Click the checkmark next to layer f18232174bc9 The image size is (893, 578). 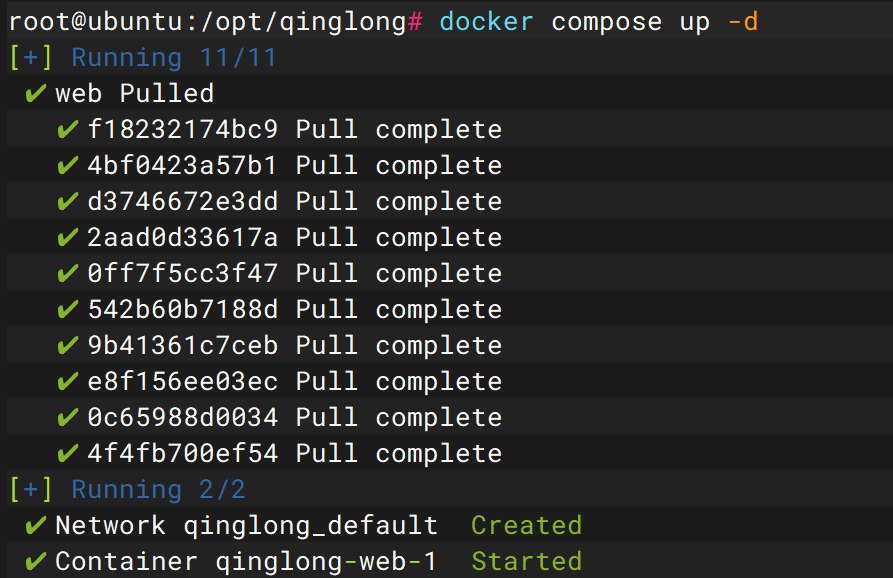click(x=68, y=130)
